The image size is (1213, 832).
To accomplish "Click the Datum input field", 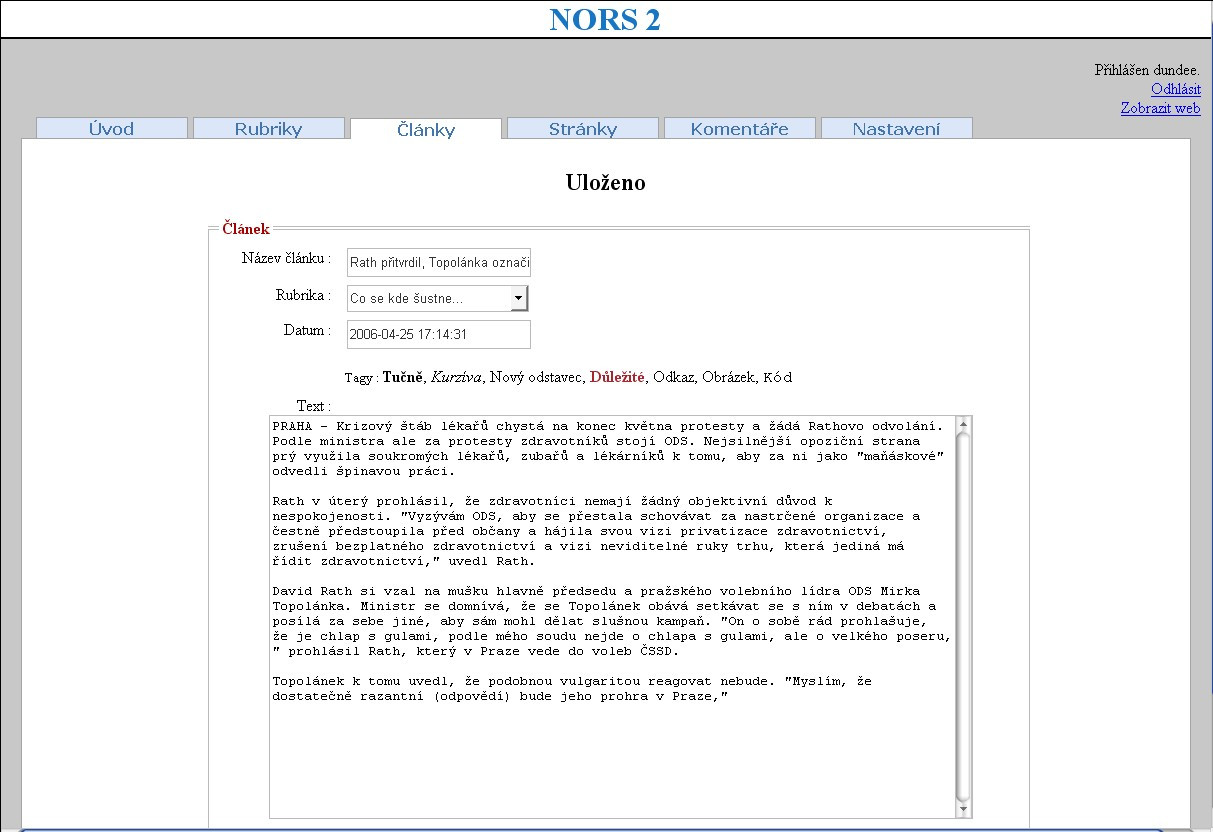I will pyautogui.click(x=439, y=334).
